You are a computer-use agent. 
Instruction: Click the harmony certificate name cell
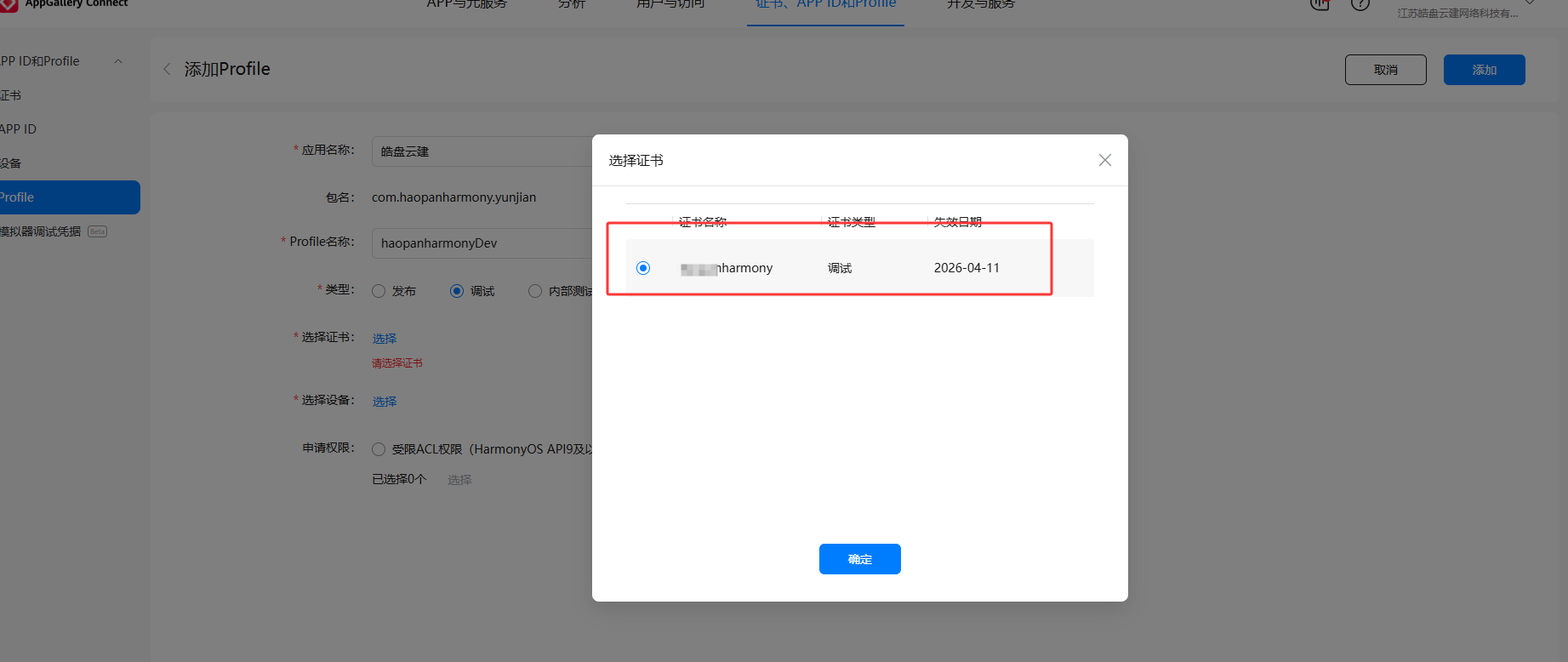tap(727, 268)
